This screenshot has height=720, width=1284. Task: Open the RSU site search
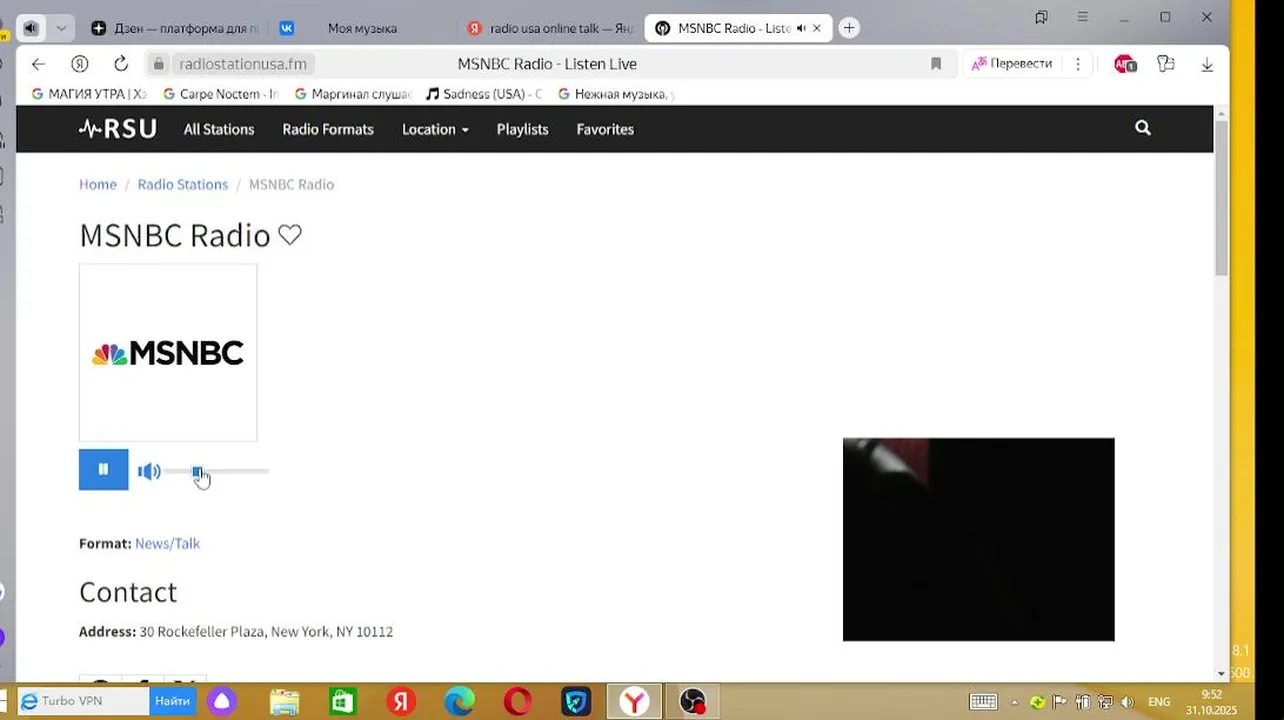point(1143,128)
